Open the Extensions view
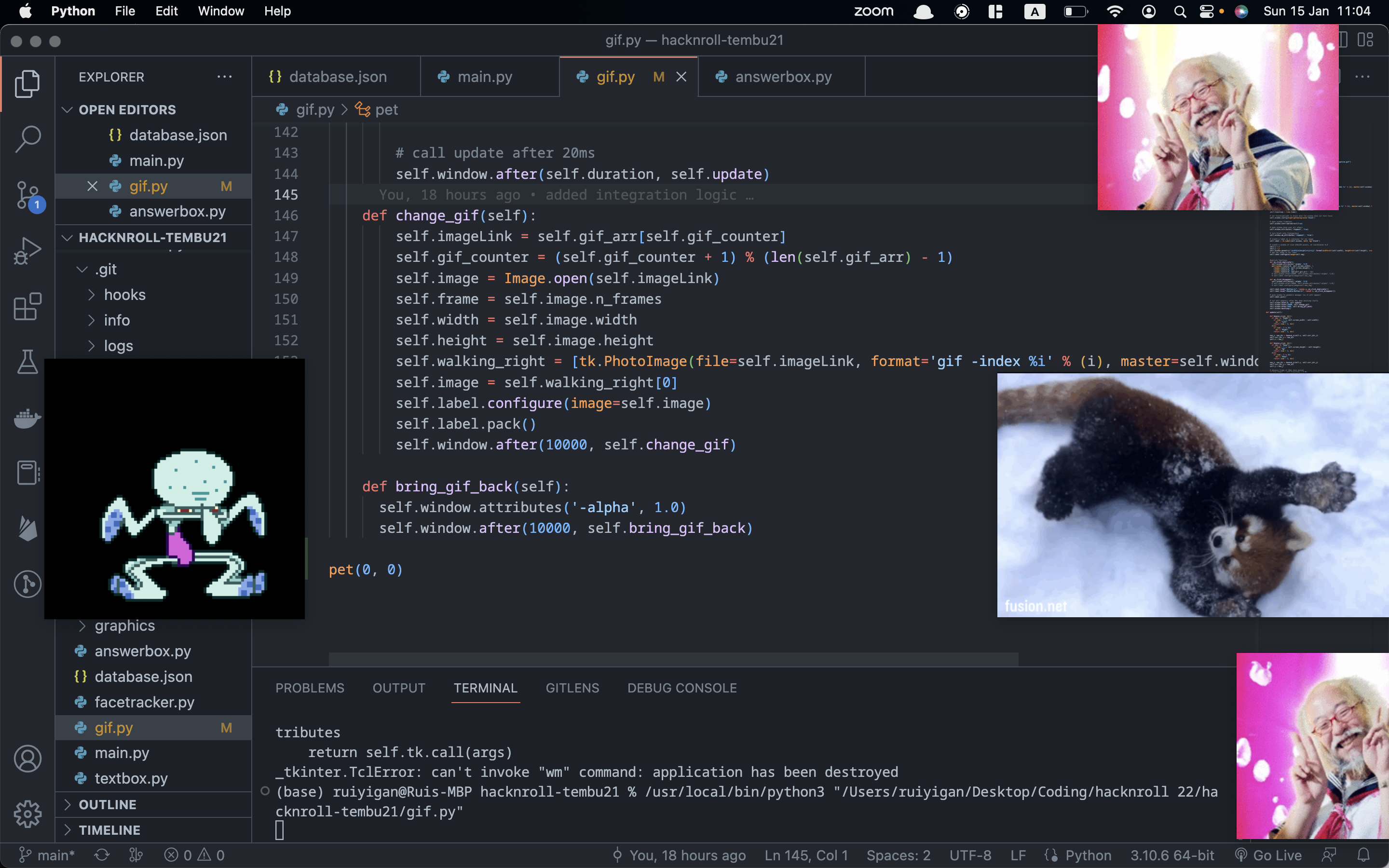Viewport: 1389px width, 868px height. coord(27,307)
